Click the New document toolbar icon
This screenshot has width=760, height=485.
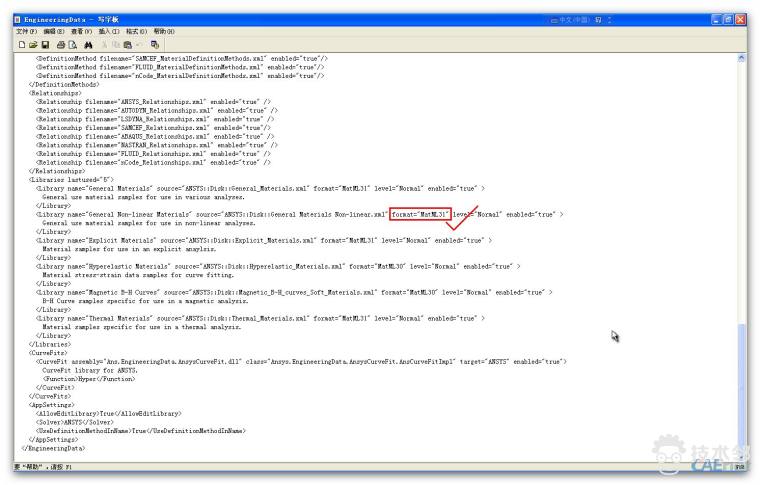[21, 45]
